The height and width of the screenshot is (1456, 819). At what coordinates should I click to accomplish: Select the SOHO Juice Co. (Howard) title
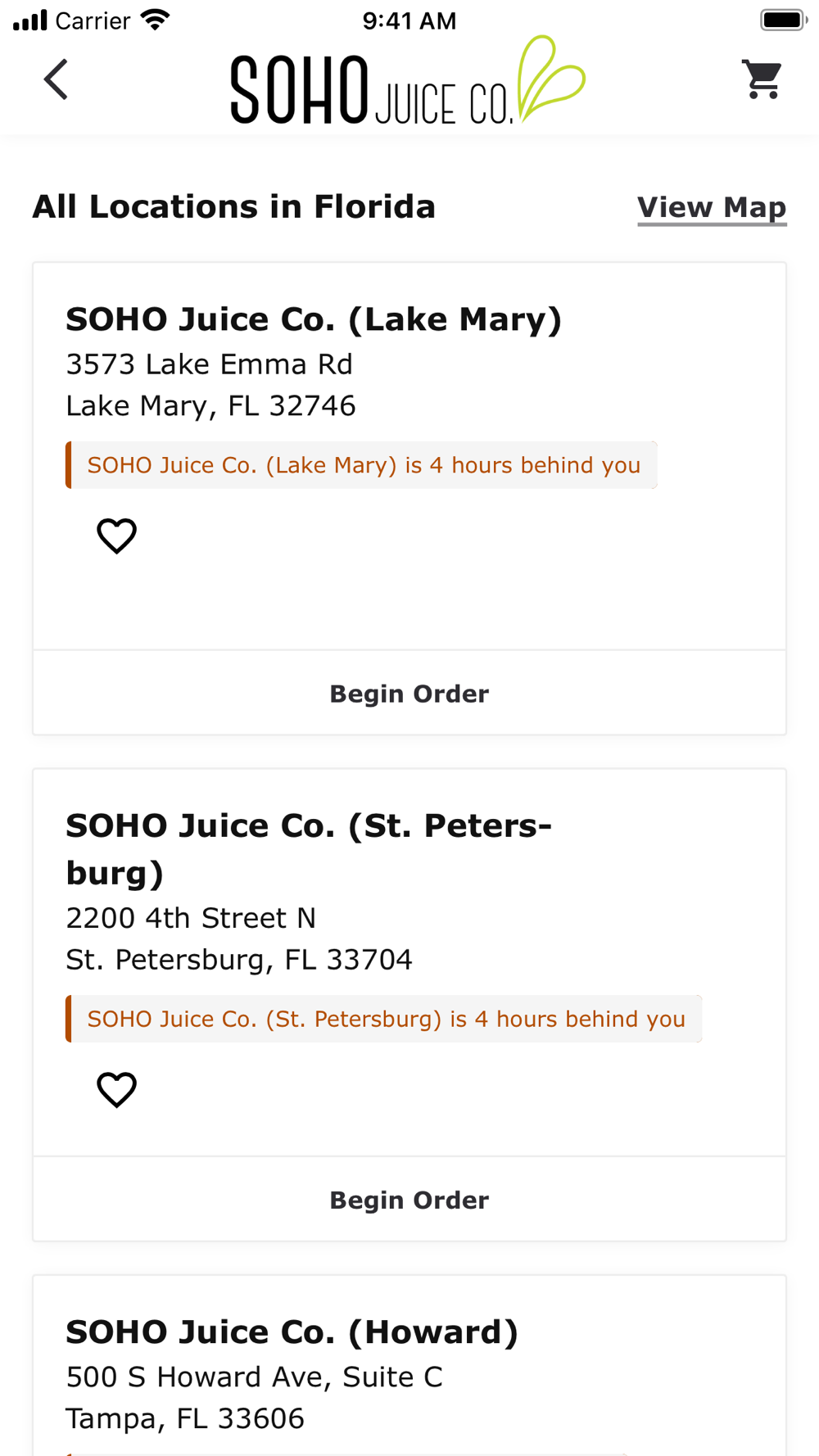(x=292, y=1332)
